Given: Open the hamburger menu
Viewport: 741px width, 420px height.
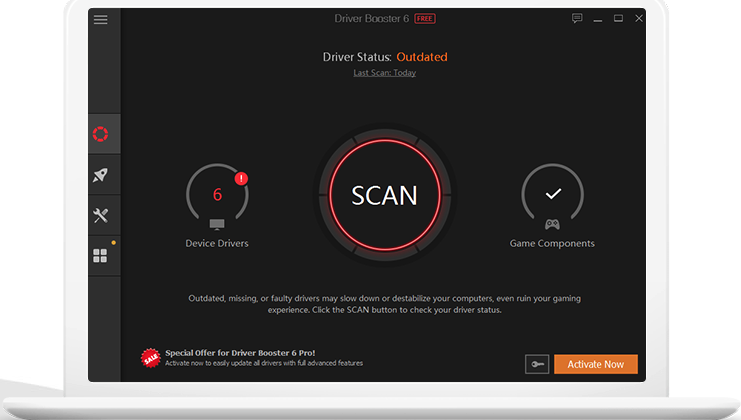Looking at the screenshot, I should pos(100,19).
